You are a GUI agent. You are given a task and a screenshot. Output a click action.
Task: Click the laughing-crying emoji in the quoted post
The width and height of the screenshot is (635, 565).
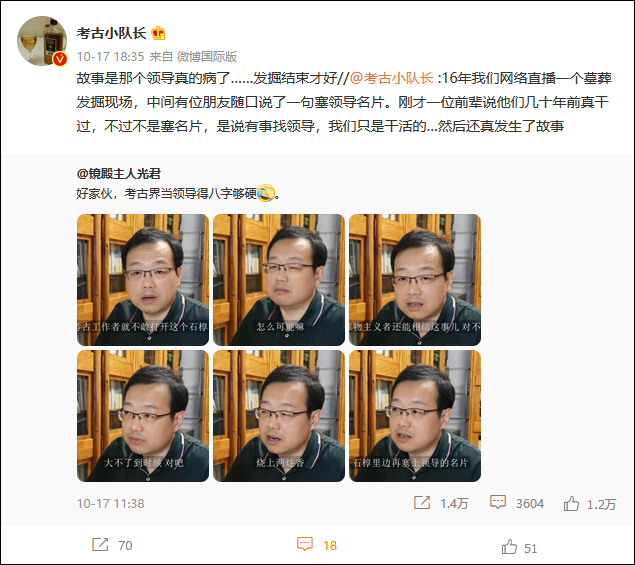(x=266, y=193)
